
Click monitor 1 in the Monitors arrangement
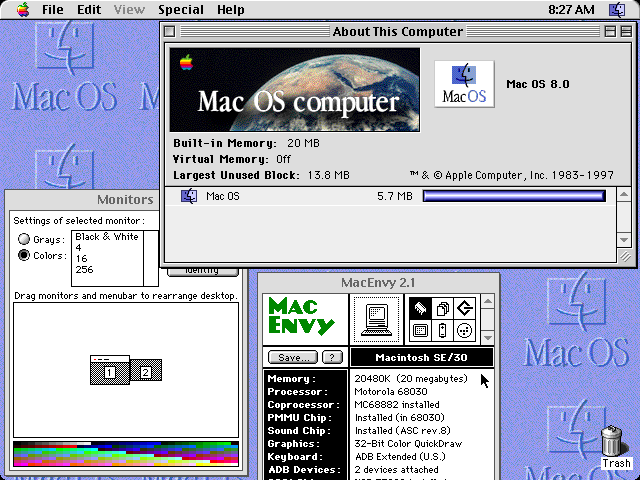click(x=110, y=370)
